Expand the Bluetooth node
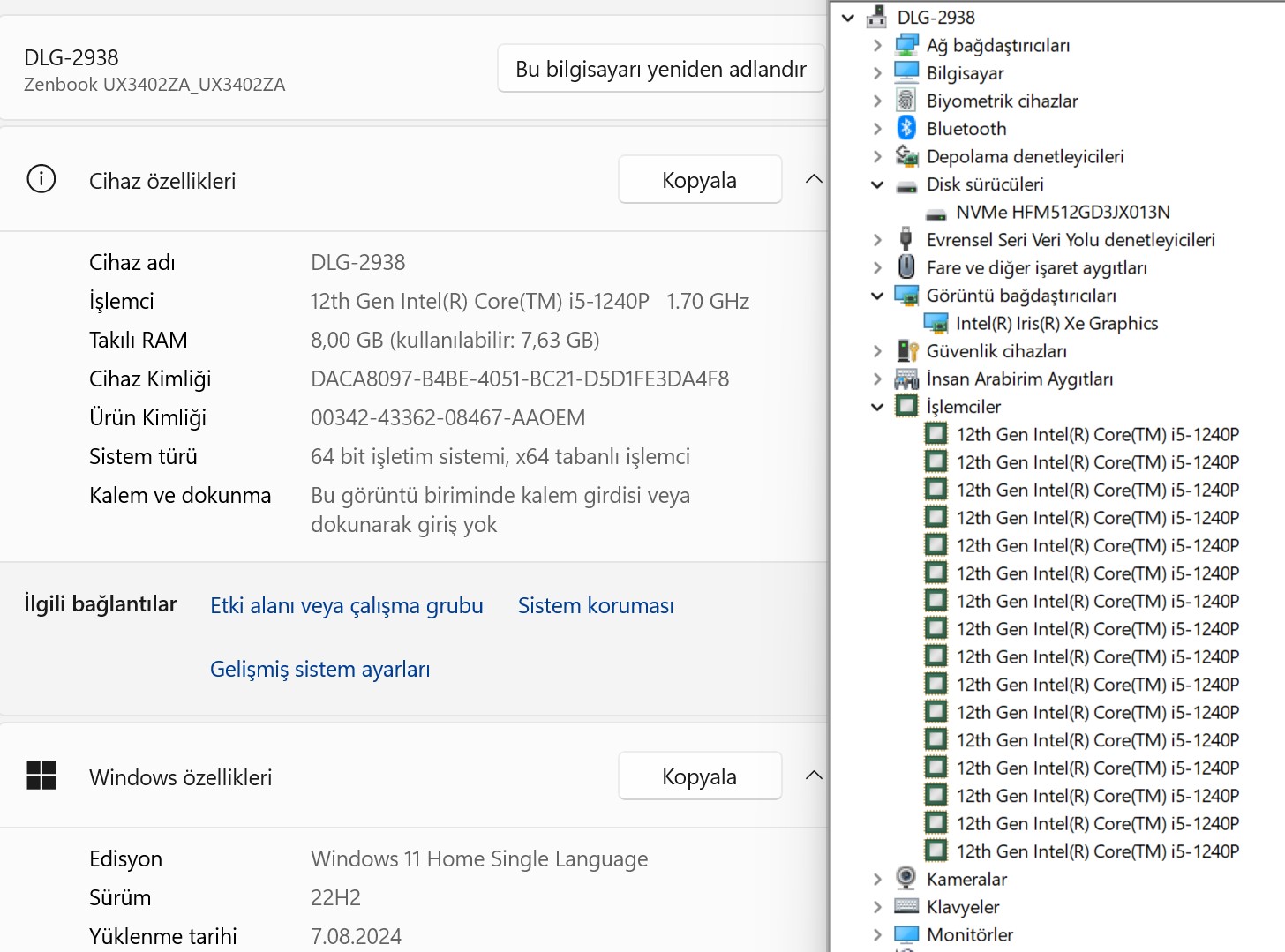 click(877, 129)
